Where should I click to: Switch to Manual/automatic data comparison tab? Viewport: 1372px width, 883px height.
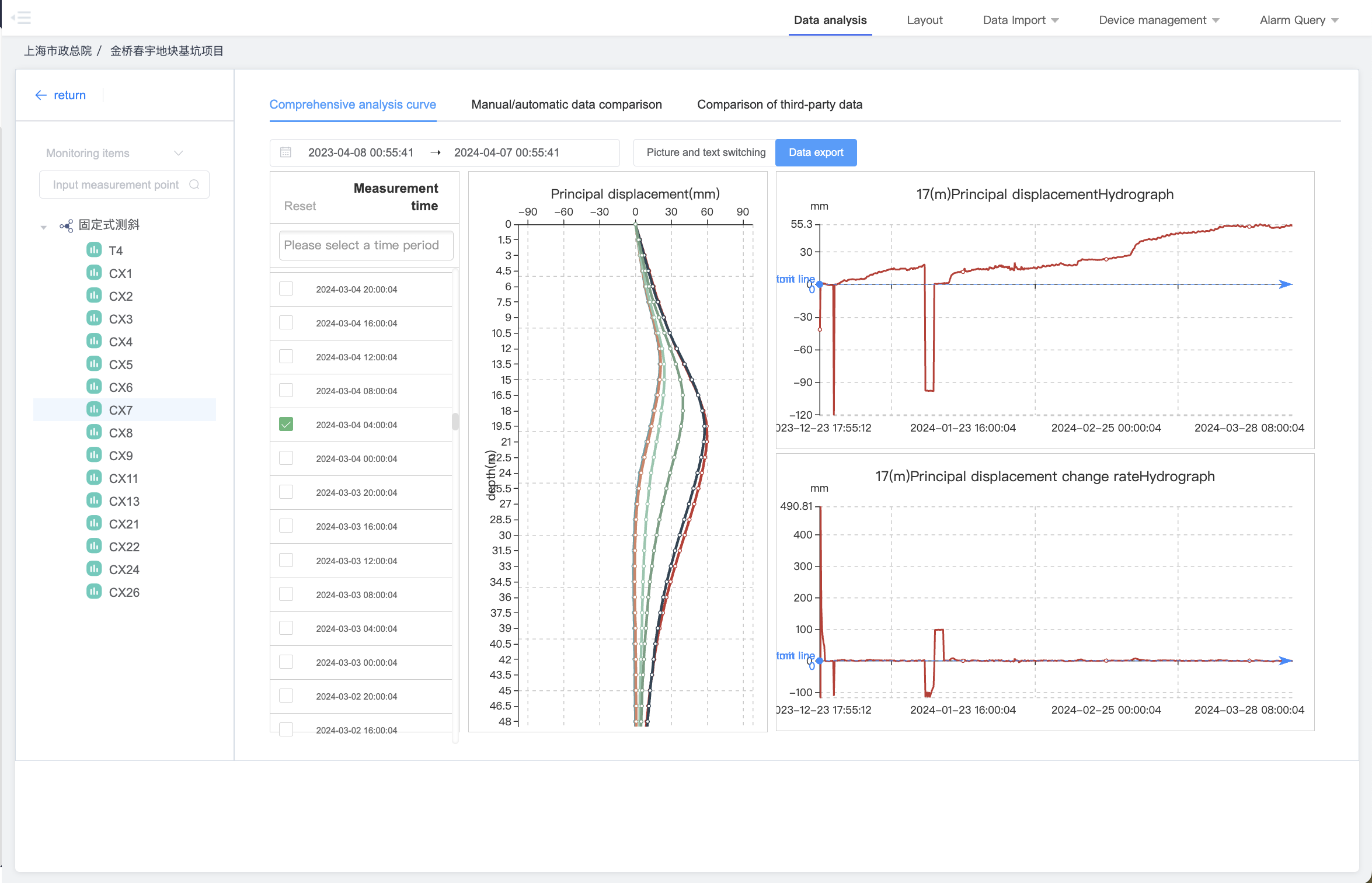[566, 105]
